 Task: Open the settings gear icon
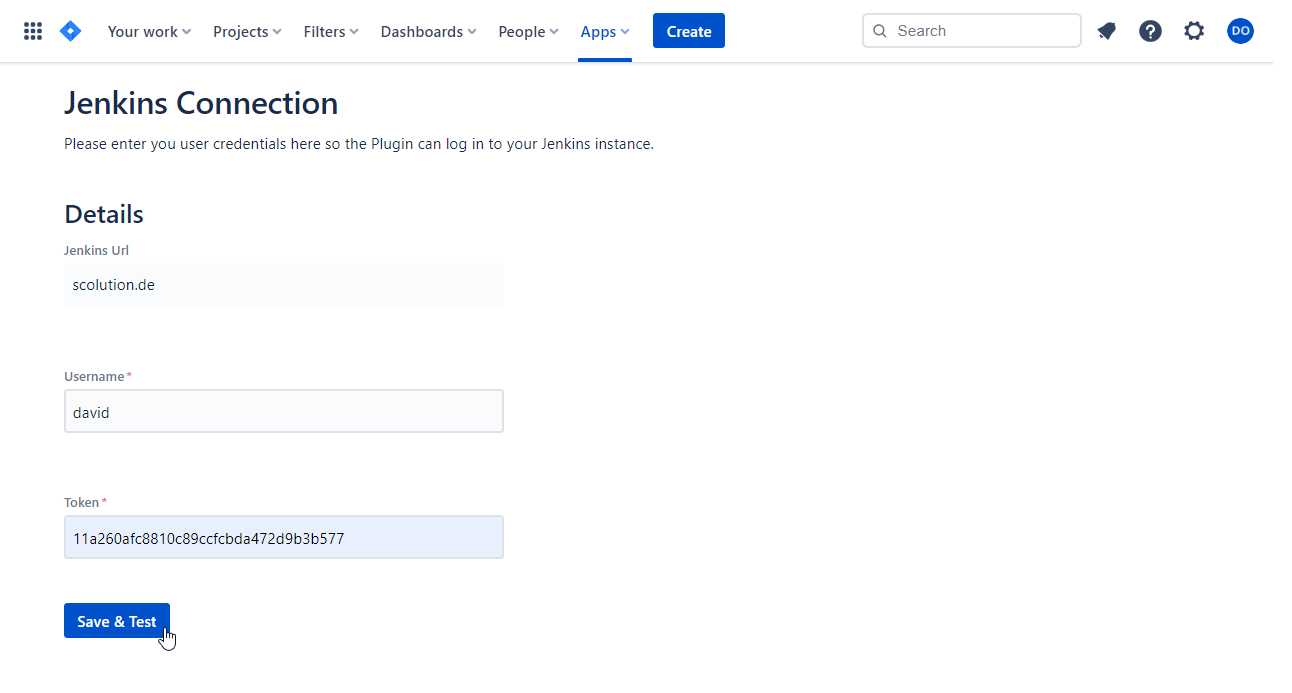(1194, 31)
